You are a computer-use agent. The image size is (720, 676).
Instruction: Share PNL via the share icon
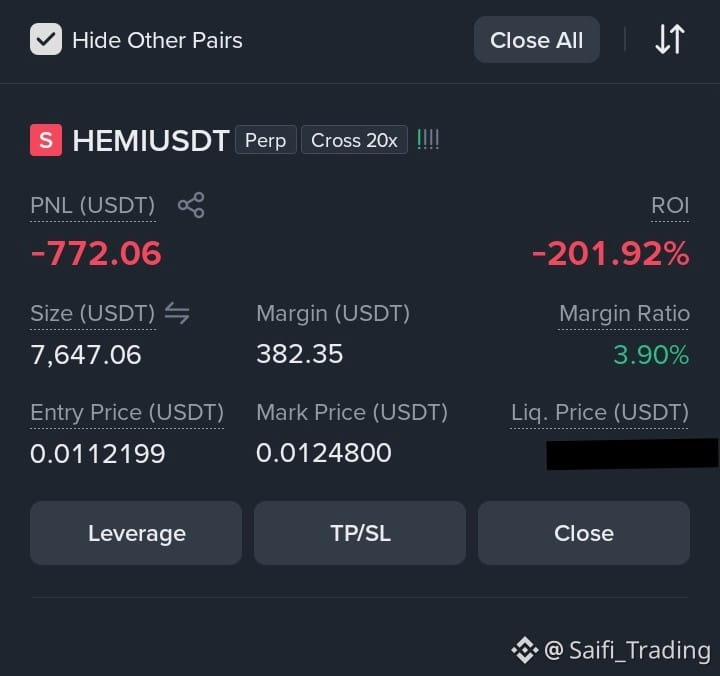(191, 205)
